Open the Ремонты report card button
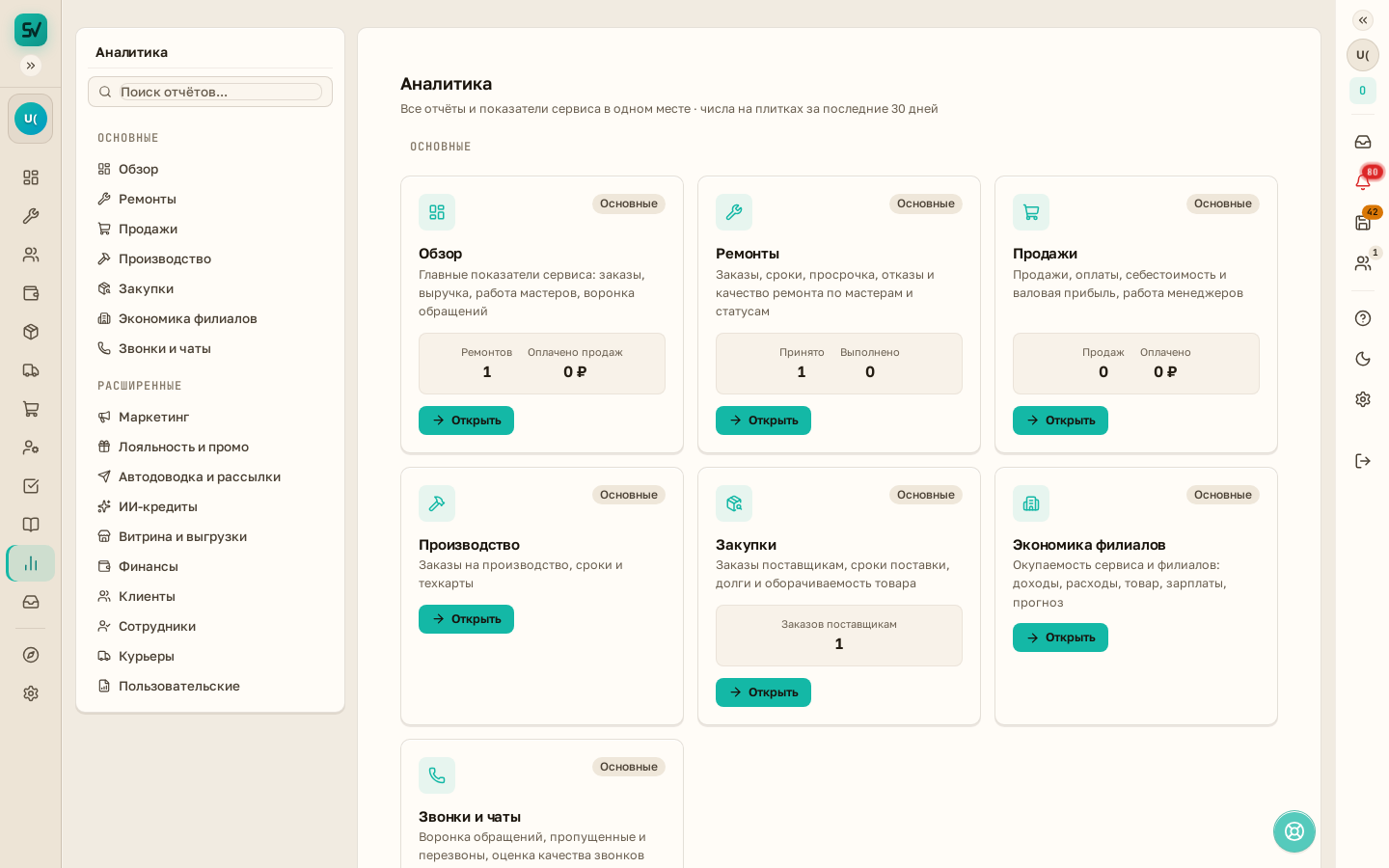Screen dimensions: 1389x868 pos(763,420)
